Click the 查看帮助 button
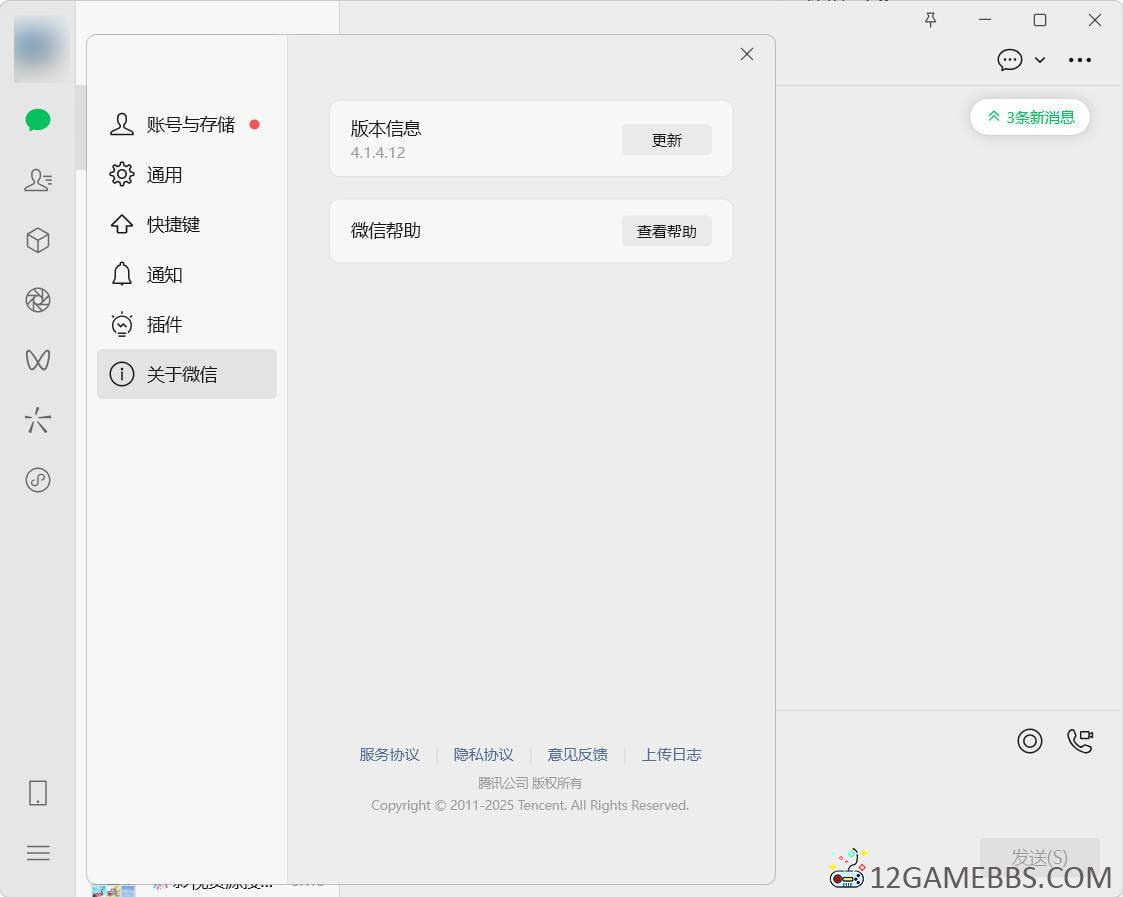 tap(666, 231)
